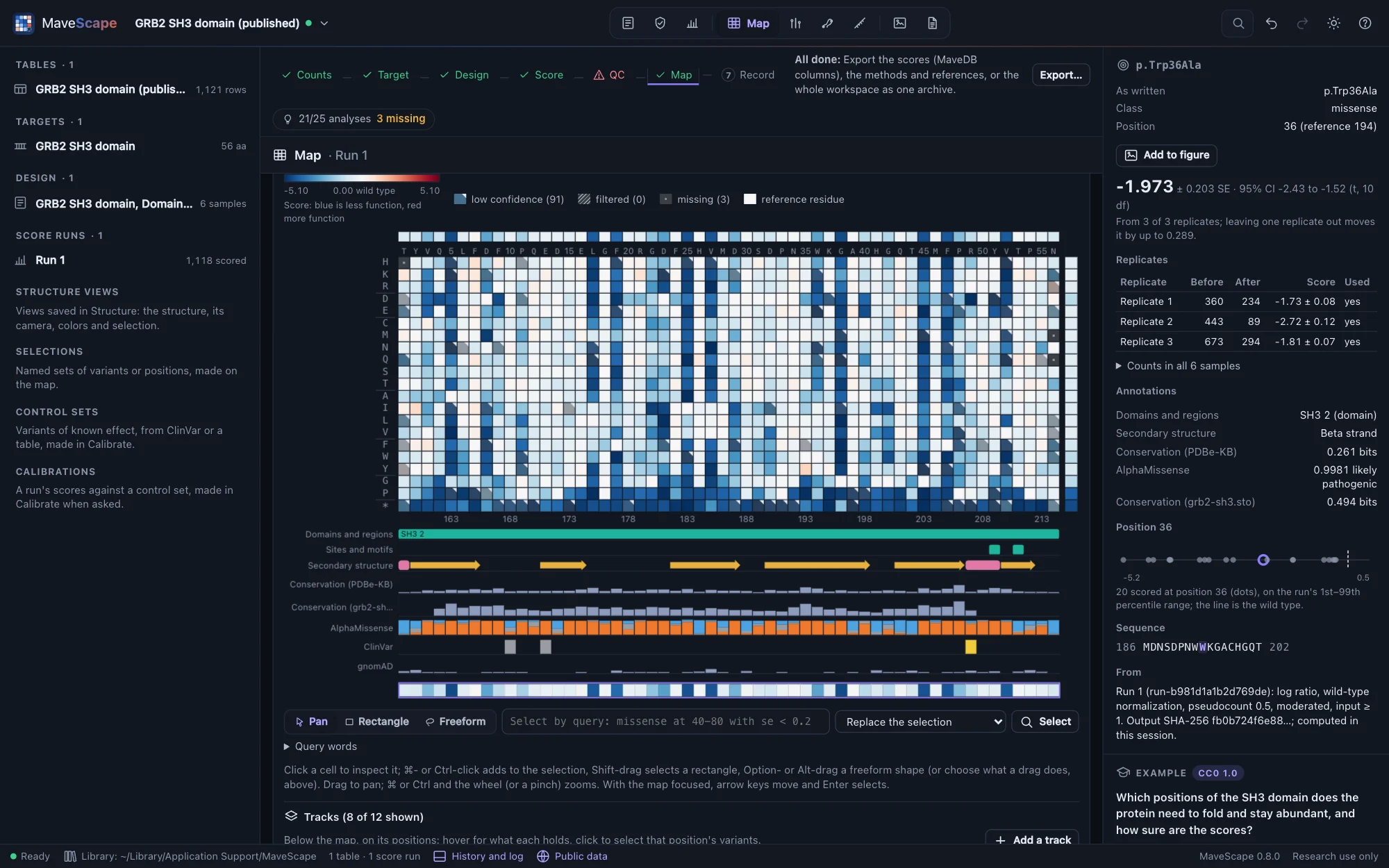Image resolution: width=1389 pixels, height=868 pixels.
Task: Toggle reference residue legend entry
Action: pyautogui.click(x=794, y=199)
